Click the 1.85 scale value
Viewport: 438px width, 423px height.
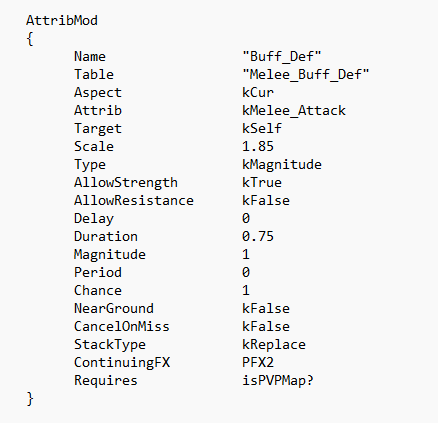tap(258, 146)
